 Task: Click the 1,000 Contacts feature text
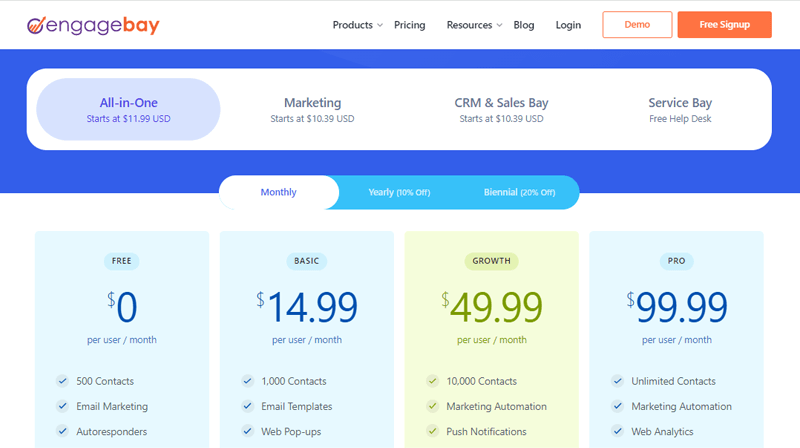(294, 381)
